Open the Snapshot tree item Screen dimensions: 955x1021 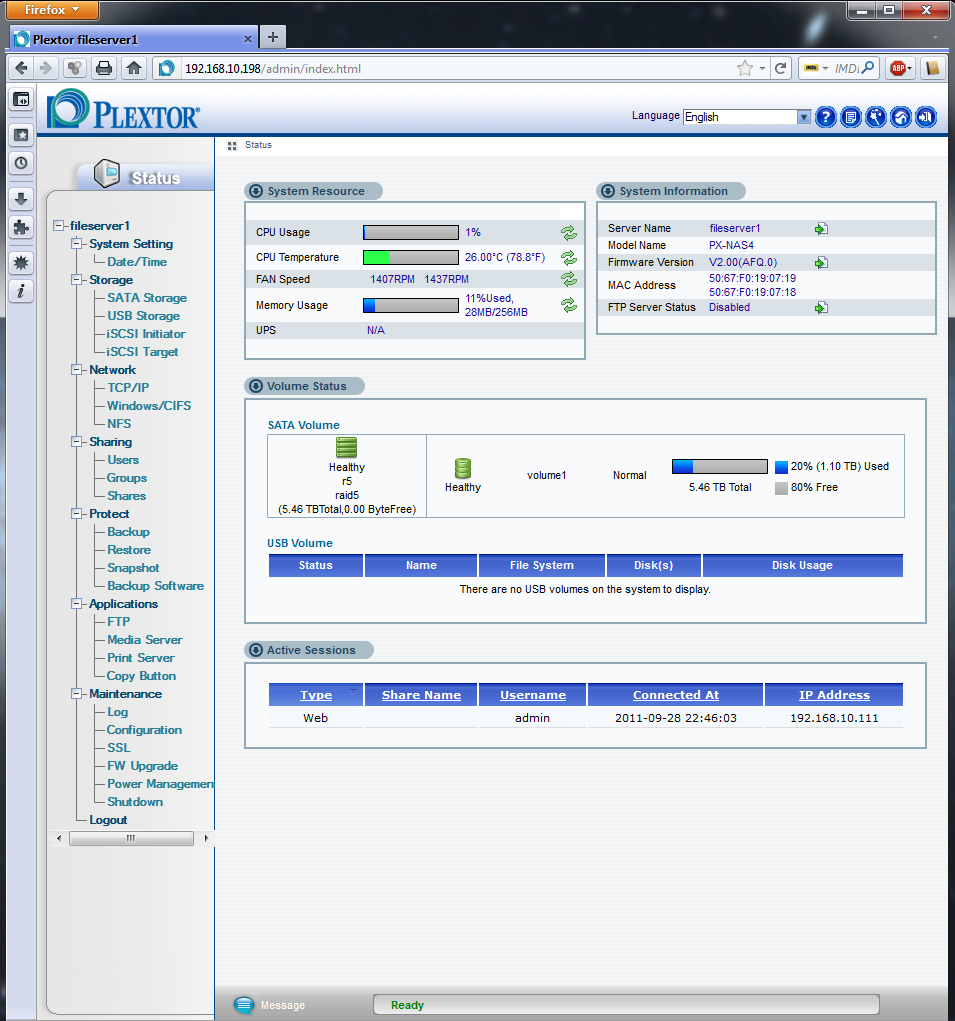click(x=133, y=568)
